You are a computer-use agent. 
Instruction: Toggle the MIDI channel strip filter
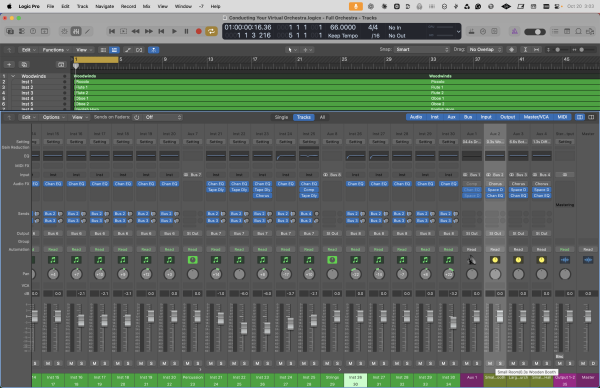(x=562, y=117)
